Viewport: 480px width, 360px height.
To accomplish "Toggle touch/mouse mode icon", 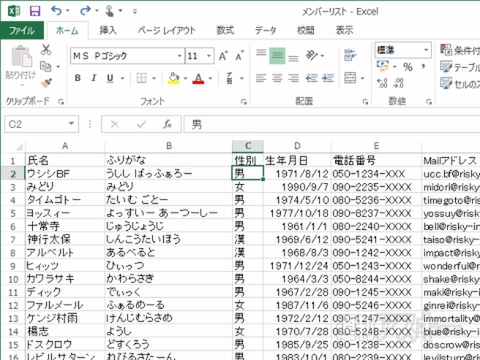I will pyautogui.click(x=110, y=11).
